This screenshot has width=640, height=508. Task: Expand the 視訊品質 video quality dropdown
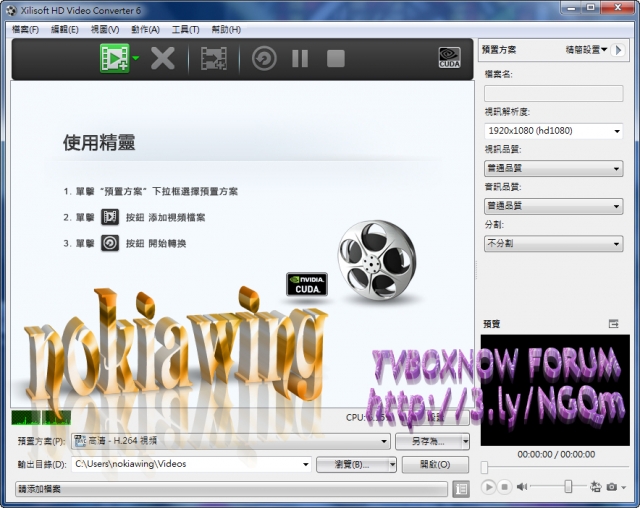(x=552, y=168)
